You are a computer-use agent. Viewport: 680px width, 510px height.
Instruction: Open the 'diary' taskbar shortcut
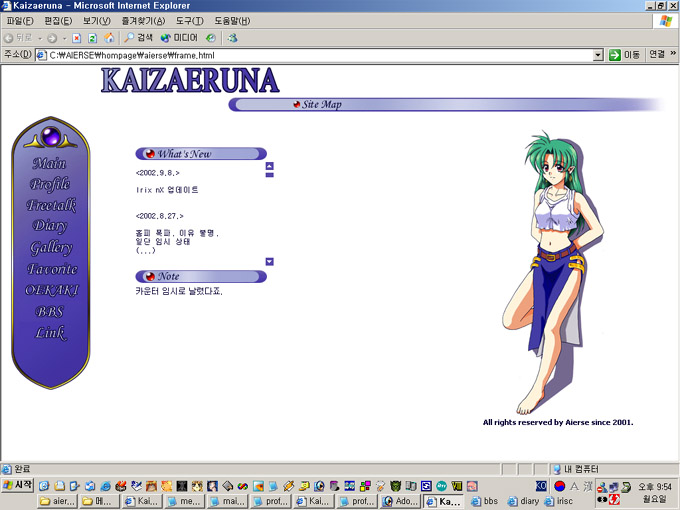(x=523, y=501)
